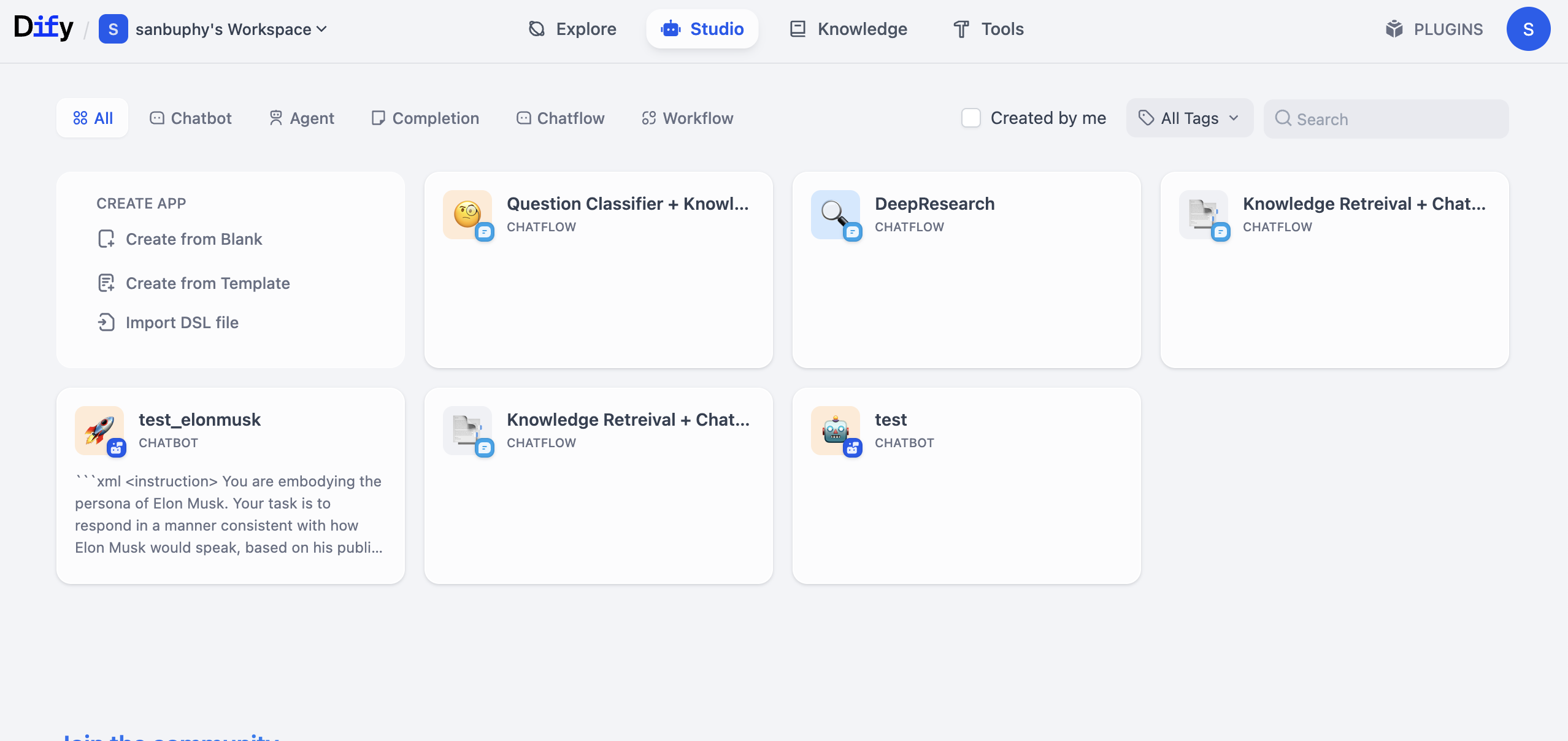Choose Create from Template
1568x741 pixels.
(x=207, y=283)
